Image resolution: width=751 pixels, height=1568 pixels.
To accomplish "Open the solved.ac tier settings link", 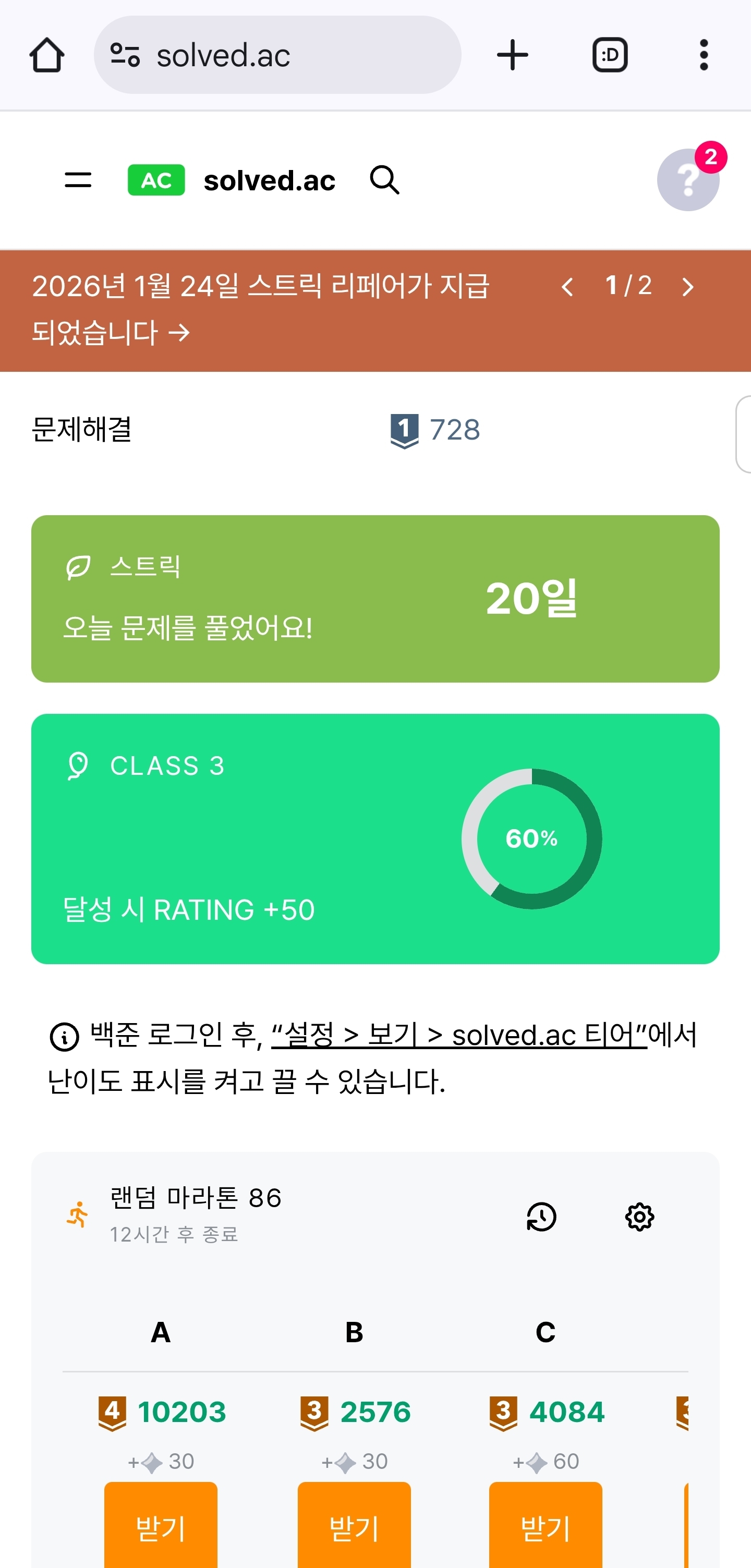I will coord(459,1035).
